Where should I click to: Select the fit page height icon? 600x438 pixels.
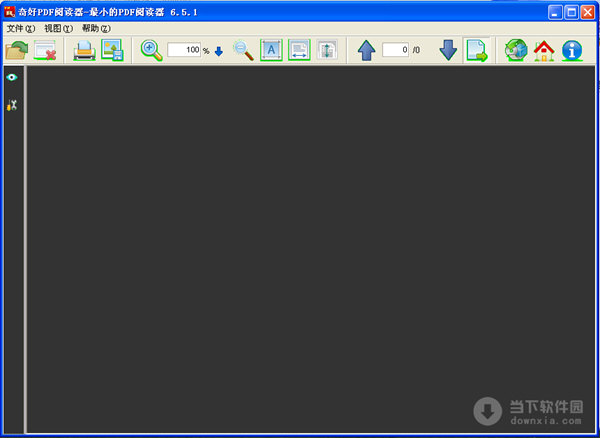point(327,50)
